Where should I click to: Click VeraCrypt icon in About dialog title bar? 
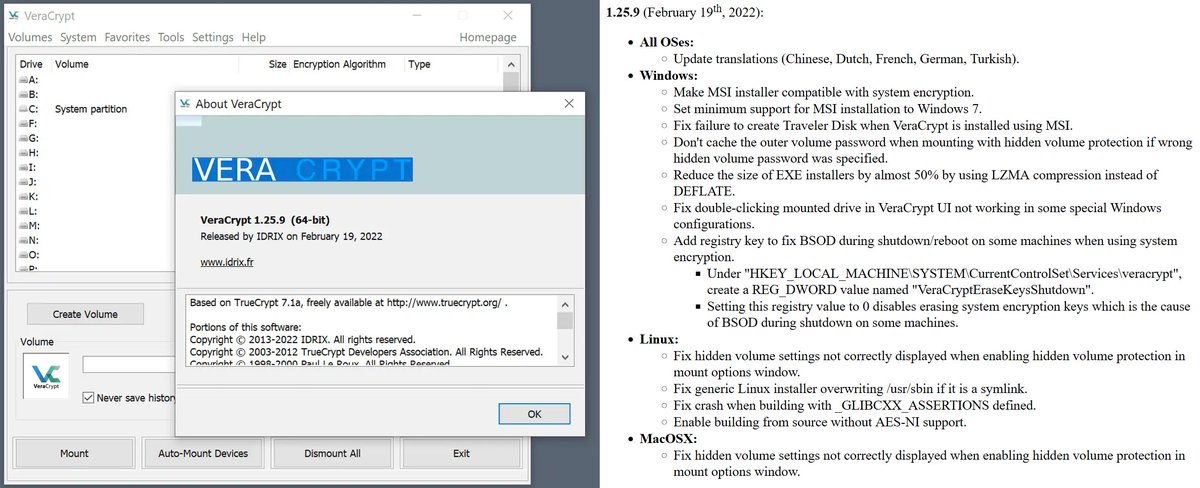pyautogui.click(x=185, y=103)
